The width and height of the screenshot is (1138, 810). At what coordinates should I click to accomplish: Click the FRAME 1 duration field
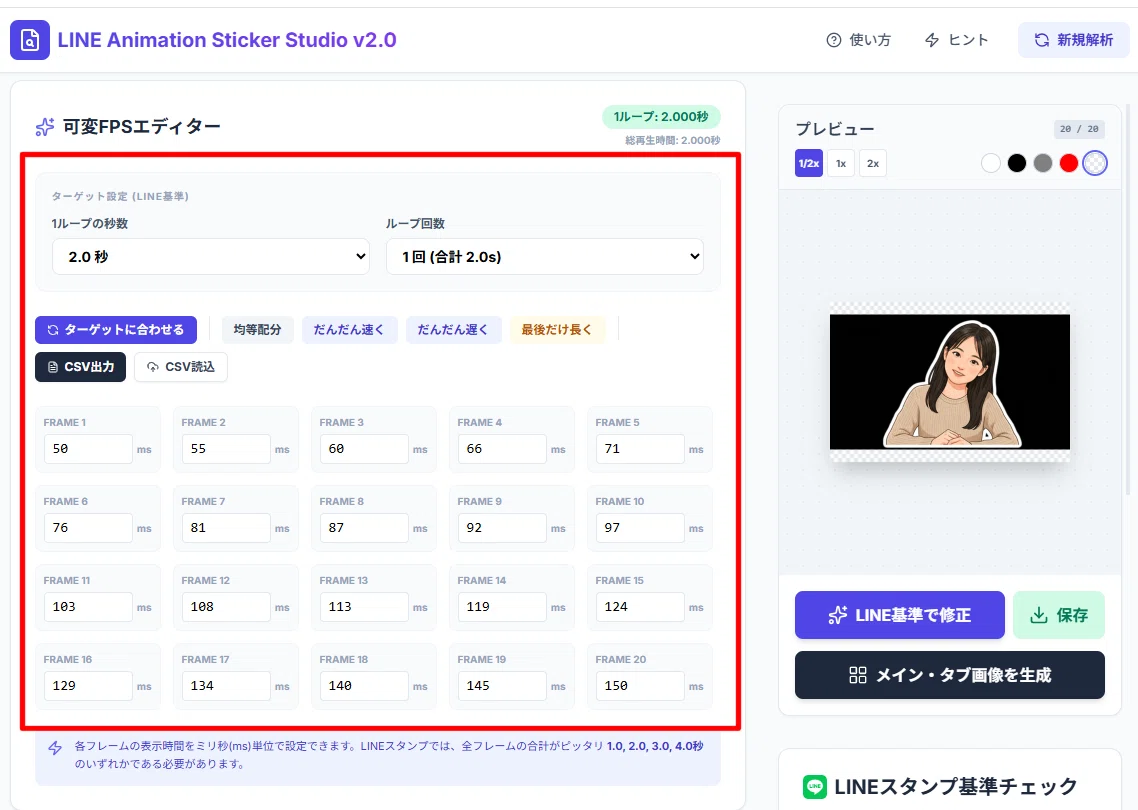pos(88,449)
